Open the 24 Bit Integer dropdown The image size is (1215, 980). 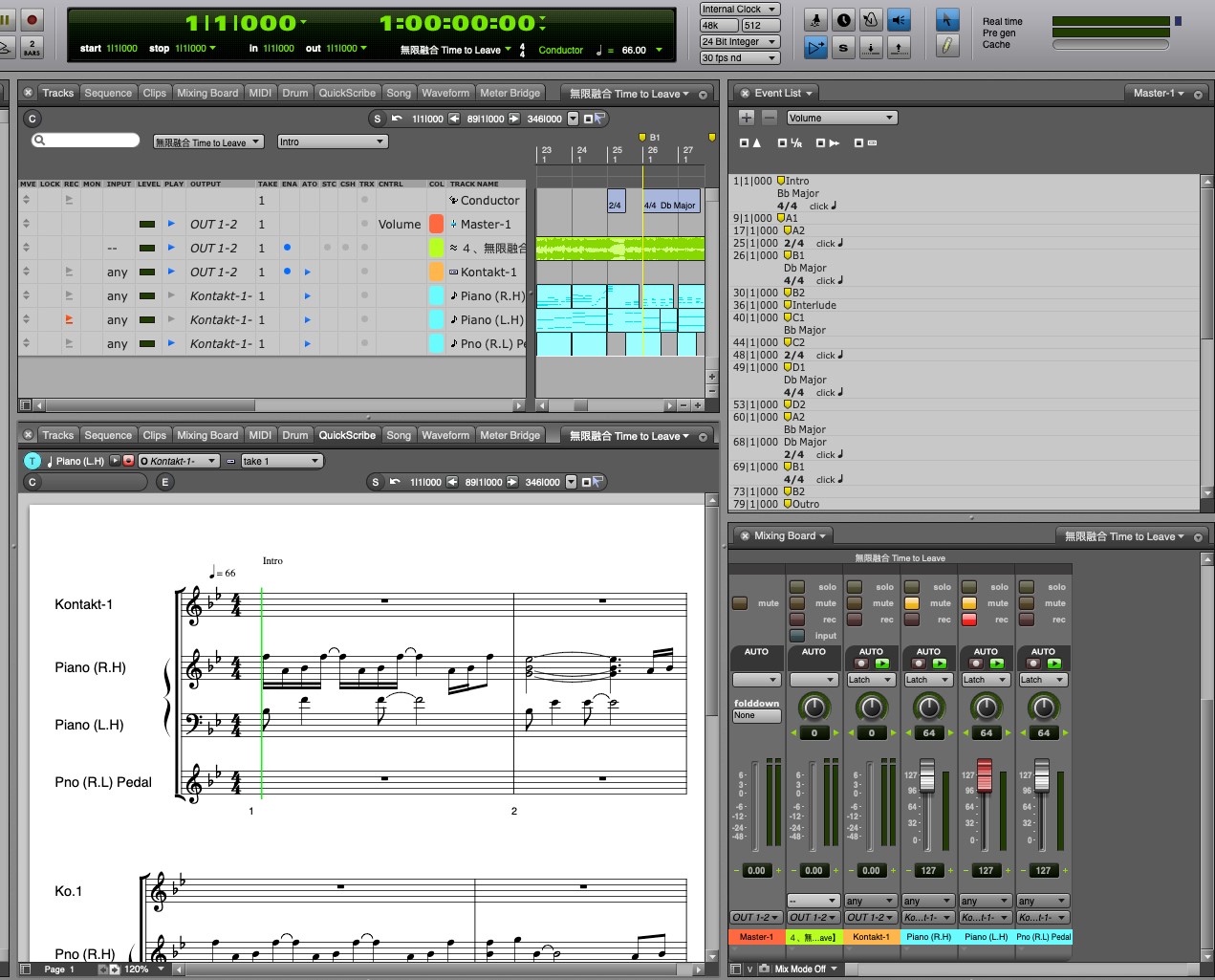coord(740,42)
